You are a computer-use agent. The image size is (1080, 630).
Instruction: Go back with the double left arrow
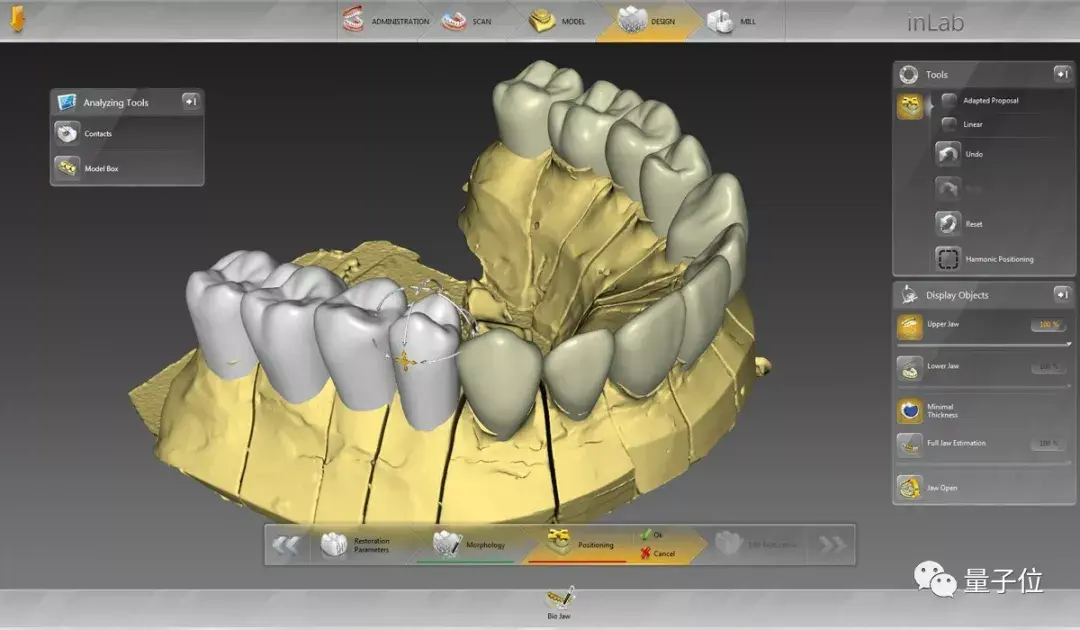pyautogui.click(x=286, y=545)
